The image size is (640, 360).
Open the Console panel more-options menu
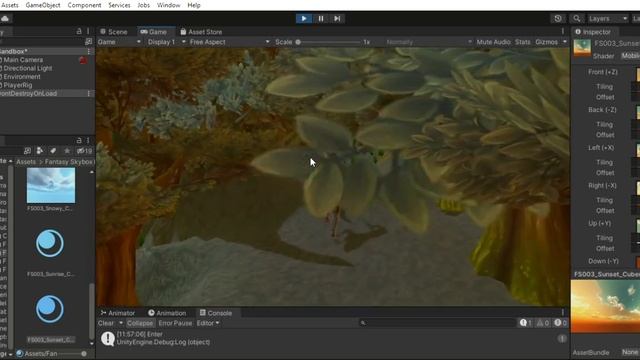pyautogui.click(x=562, y=313)
